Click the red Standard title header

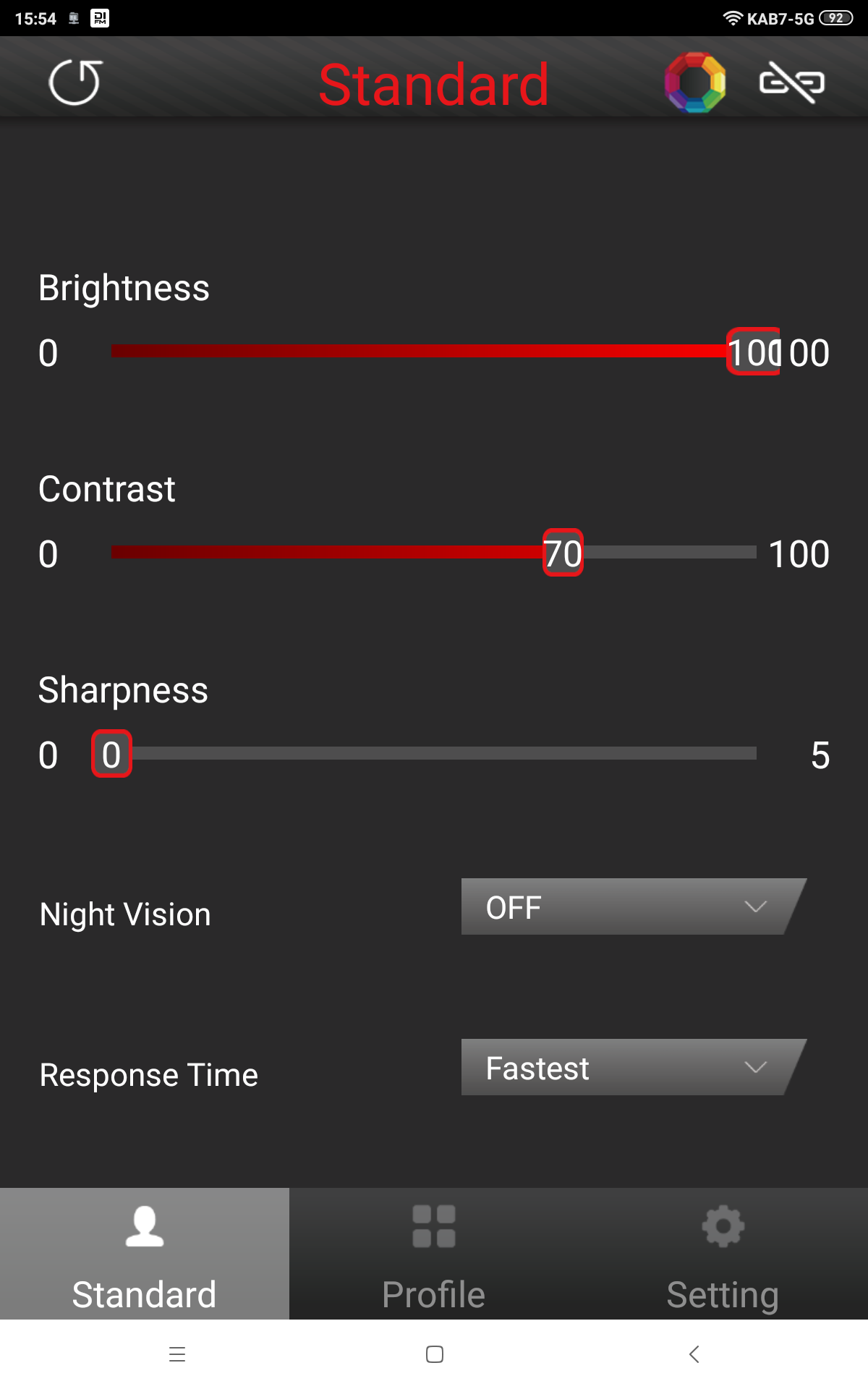434,85
